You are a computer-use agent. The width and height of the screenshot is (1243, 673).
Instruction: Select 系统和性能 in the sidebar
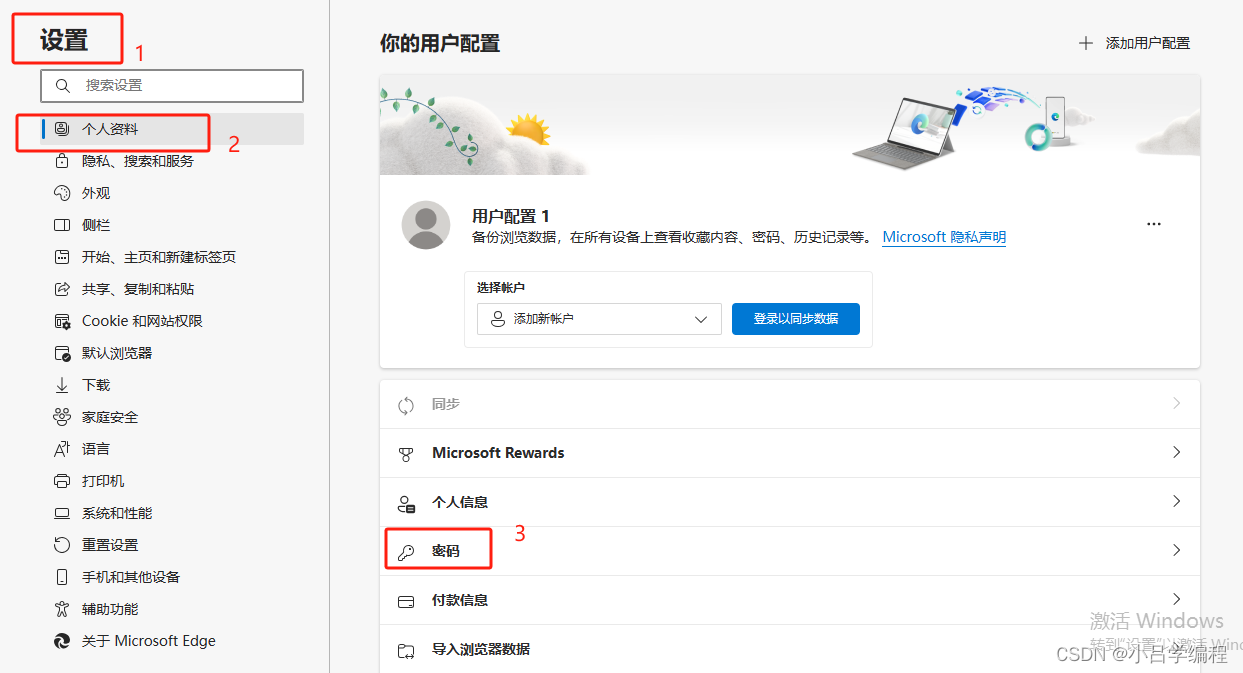pyautogui.click(x=173, y=513)
